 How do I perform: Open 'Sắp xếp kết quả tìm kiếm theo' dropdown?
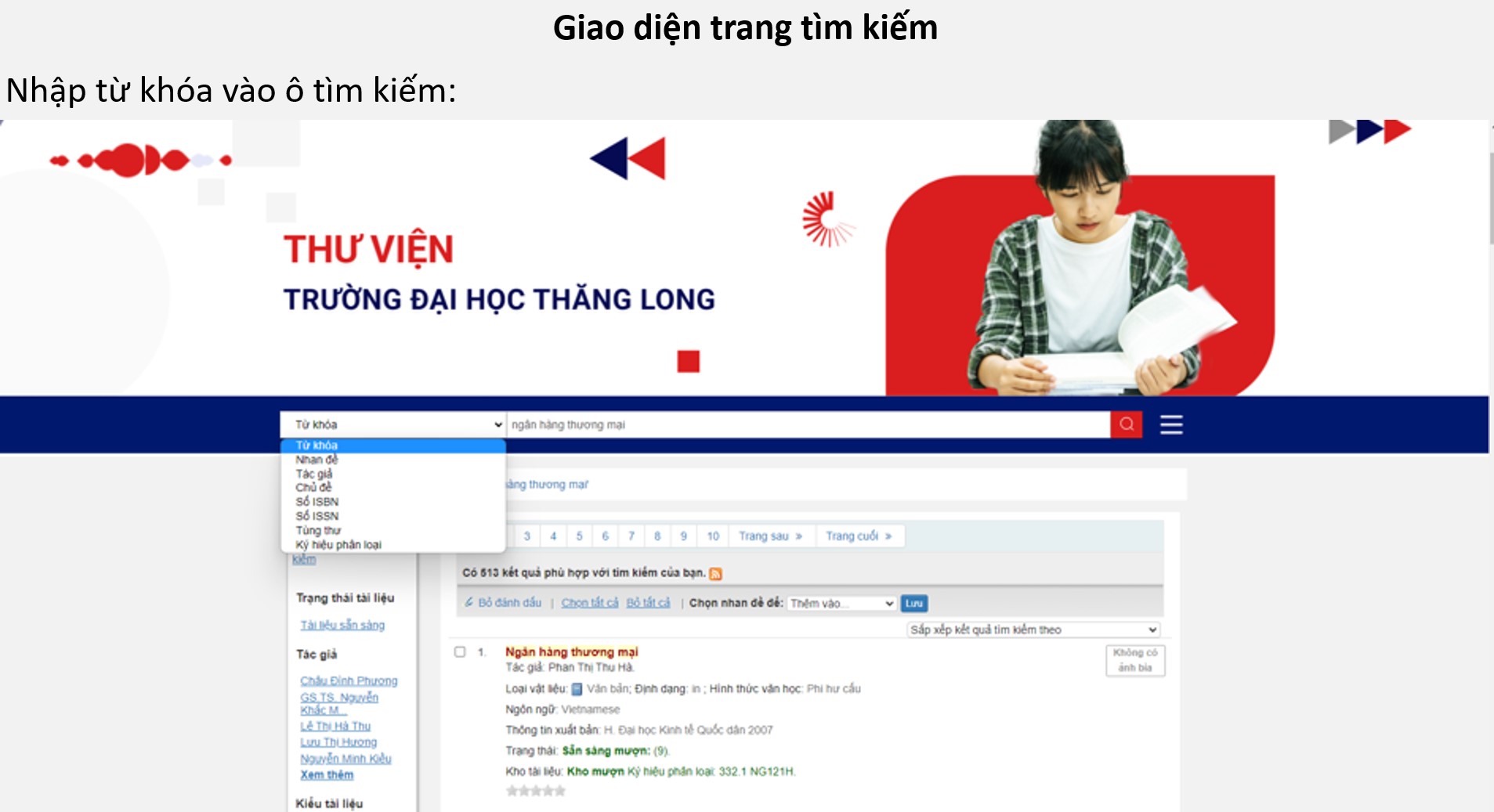point(1033,630)
